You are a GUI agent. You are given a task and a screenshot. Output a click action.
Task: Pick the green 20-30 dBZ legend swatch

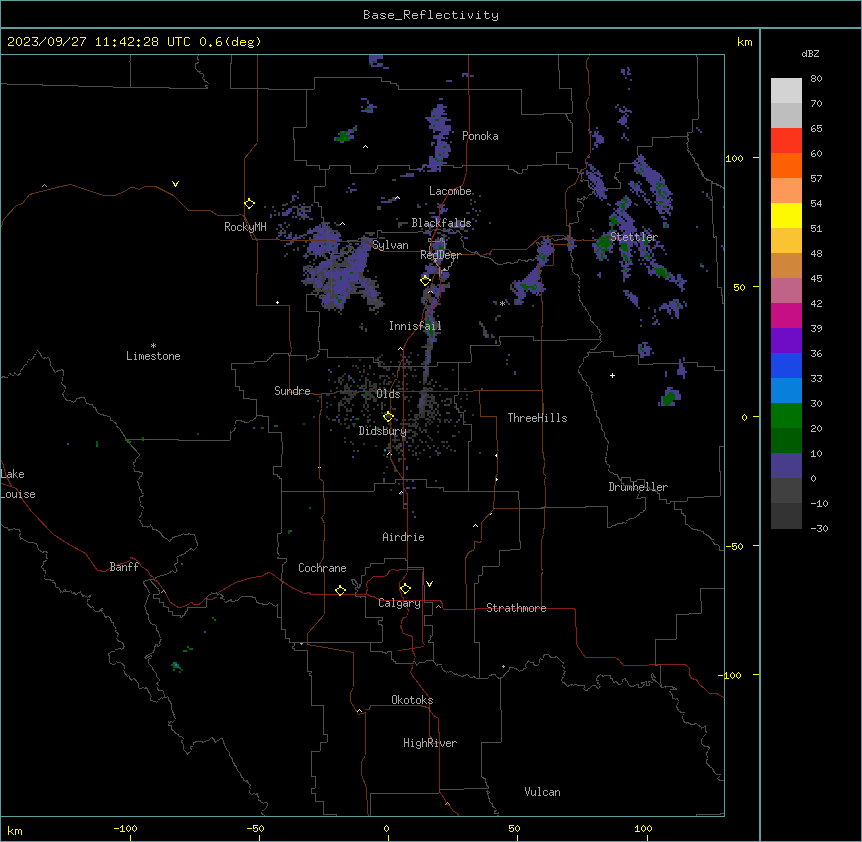point(786,416)
